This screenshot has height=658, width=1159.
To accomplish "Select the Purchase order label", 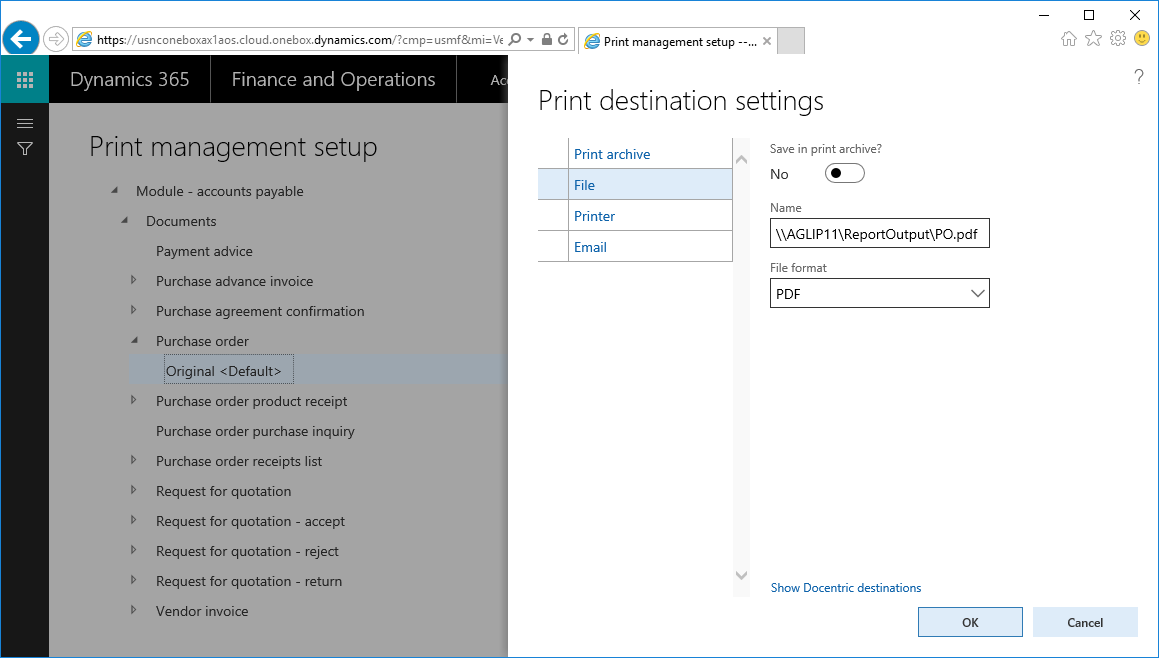I will 202,341.
